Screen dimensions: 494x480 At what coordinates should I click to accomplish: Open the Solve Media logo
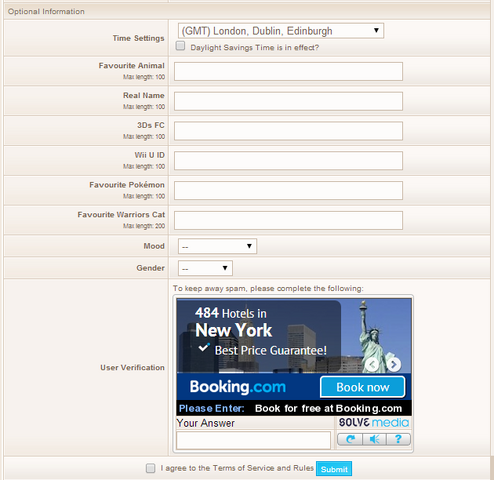pos(374,423)
